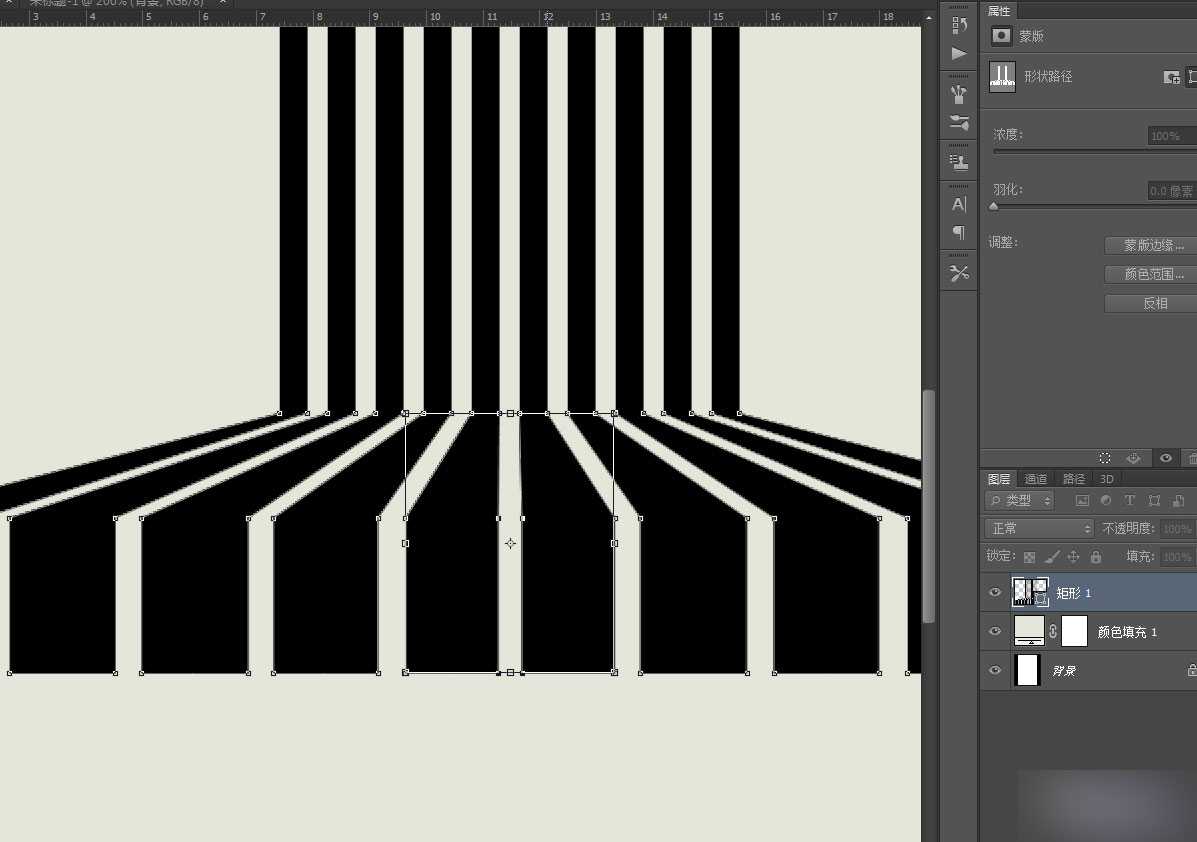Click the 羽化 feather slider handle
Image resolution: width=1197 pixels, height=842 pixels.
pyautogui.click(x=993, y=206)
